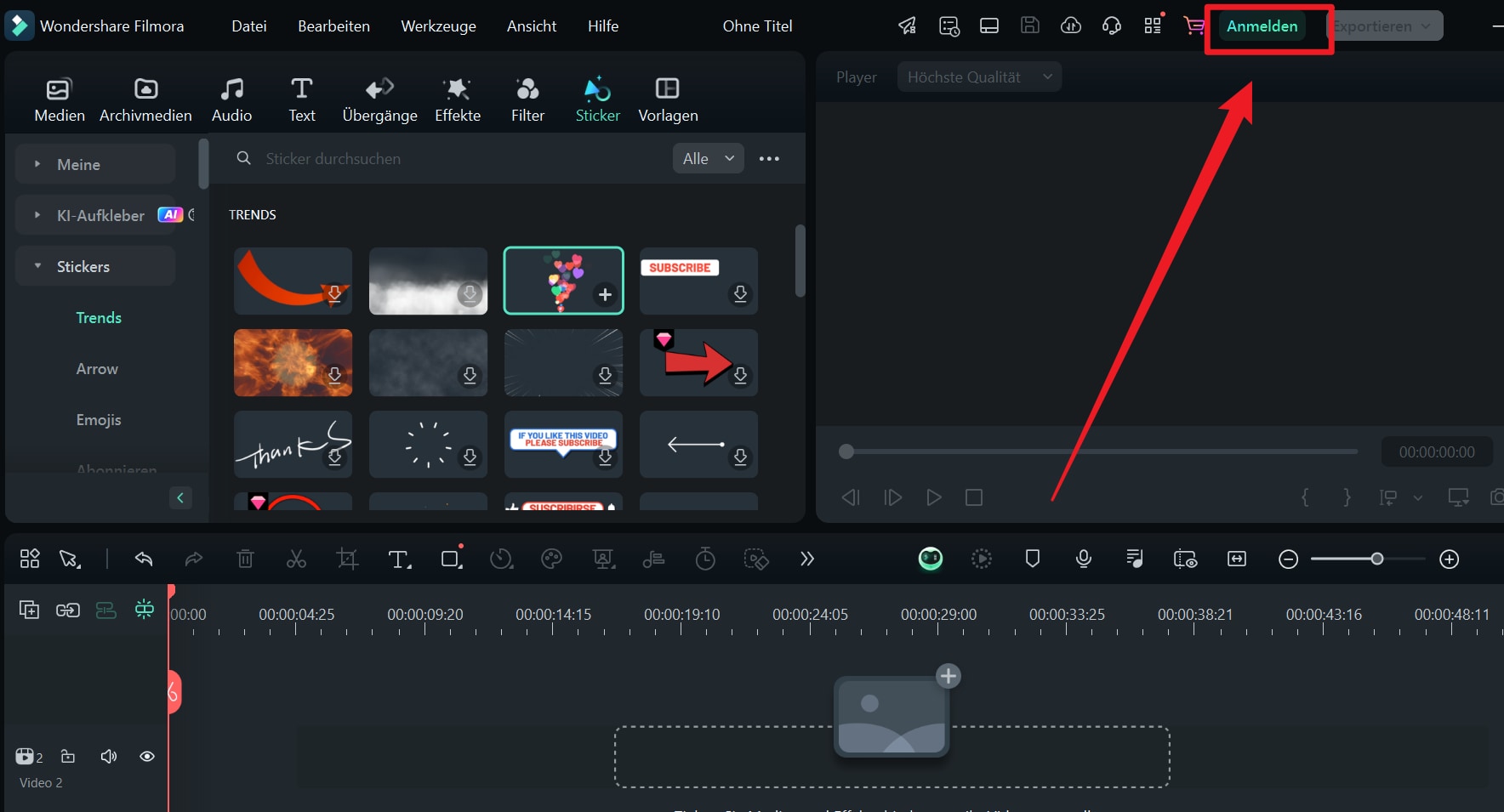Image resolution: width=1504 pixels, height=812 pixels.
Task: Click the voiceover microphone icon
Action: (x=1084, y=559)
